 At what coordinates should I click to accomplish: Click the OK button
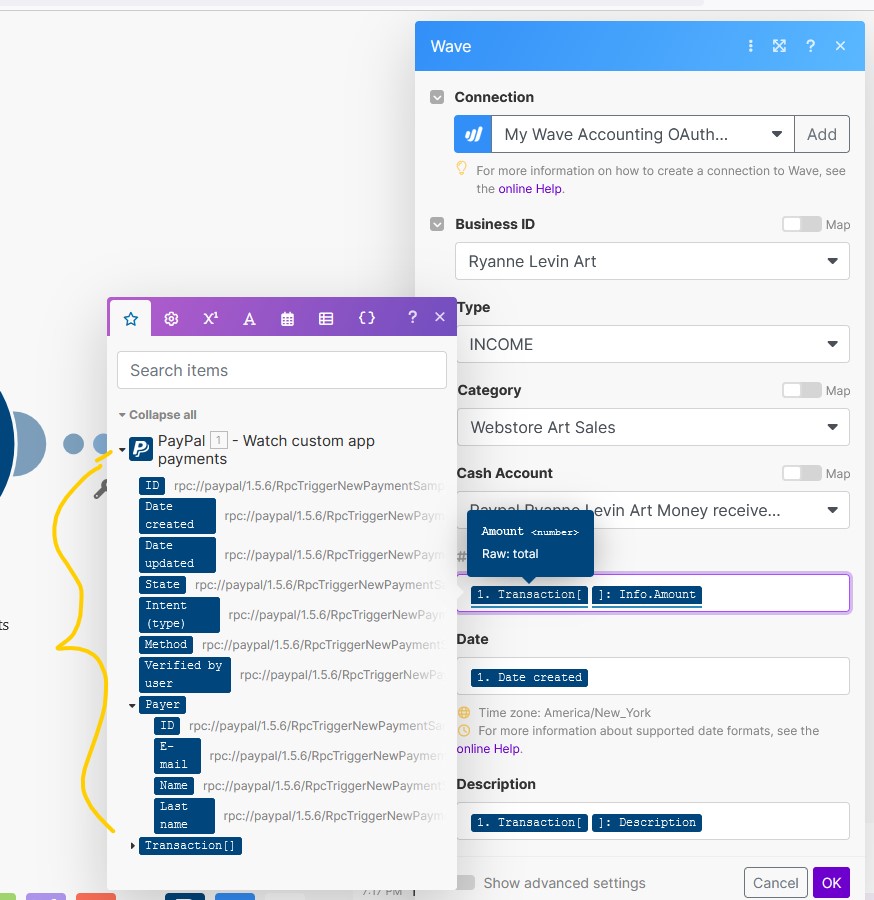(x=832, y=883)
